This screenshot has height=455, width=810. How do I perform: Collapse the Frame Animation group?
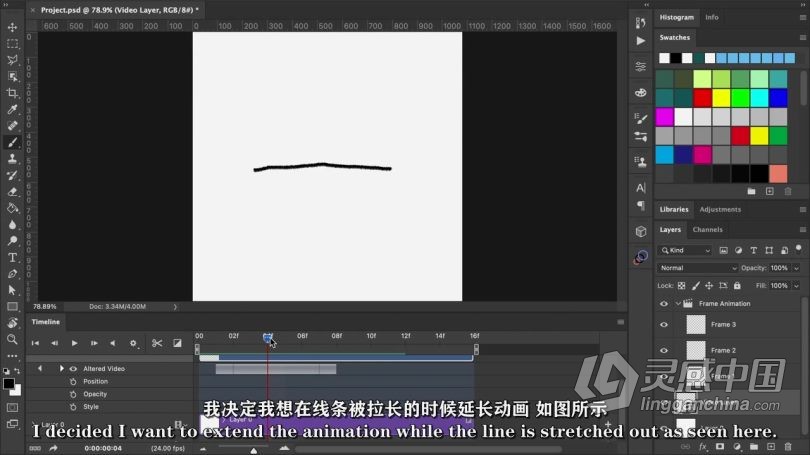pos(678,304)
